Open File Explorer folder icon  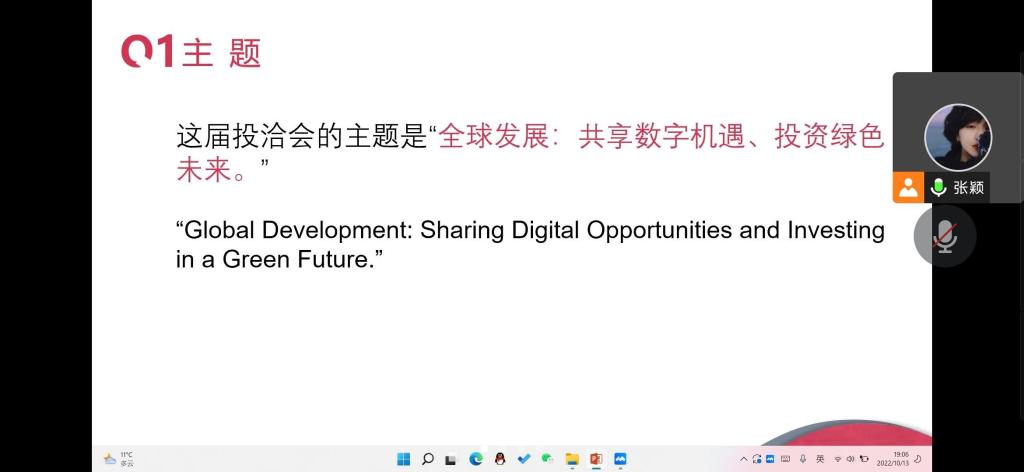[x=572, y=459]
